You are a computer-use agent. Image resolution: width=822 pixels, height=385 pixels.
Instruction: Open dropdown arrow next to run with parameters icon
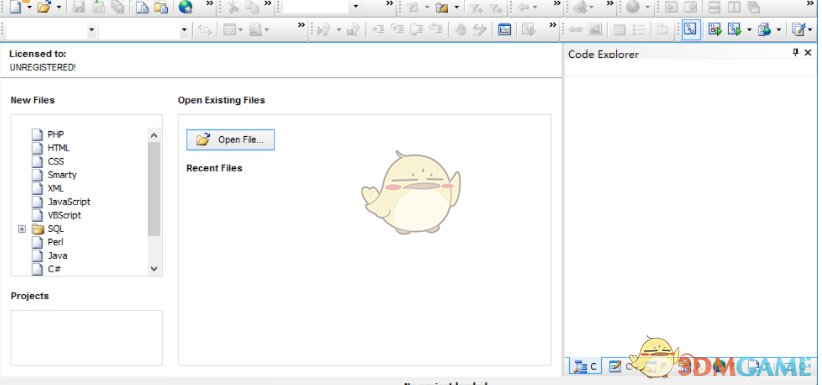749,30
